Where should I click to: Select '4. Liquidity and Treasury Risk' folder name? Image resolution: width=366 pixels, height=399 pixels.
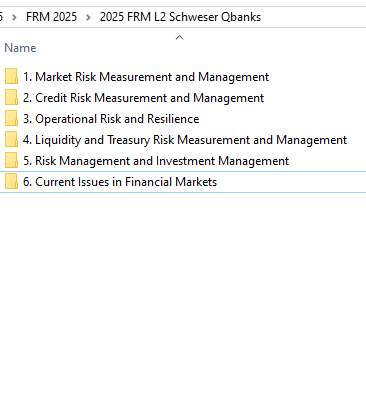click(185, 140)
